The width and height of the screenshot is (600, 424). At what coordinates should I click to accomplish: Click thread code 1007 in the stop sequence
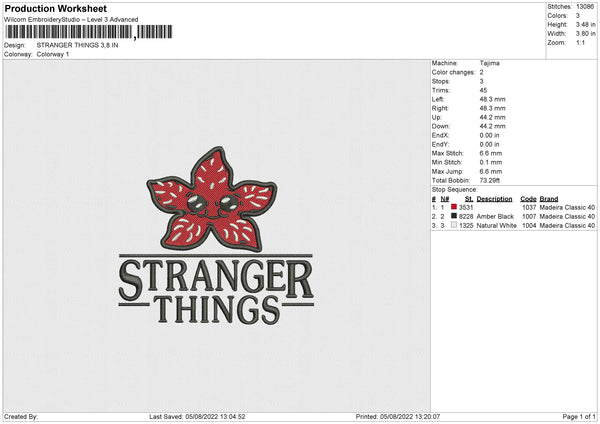[x=529, y=217]
